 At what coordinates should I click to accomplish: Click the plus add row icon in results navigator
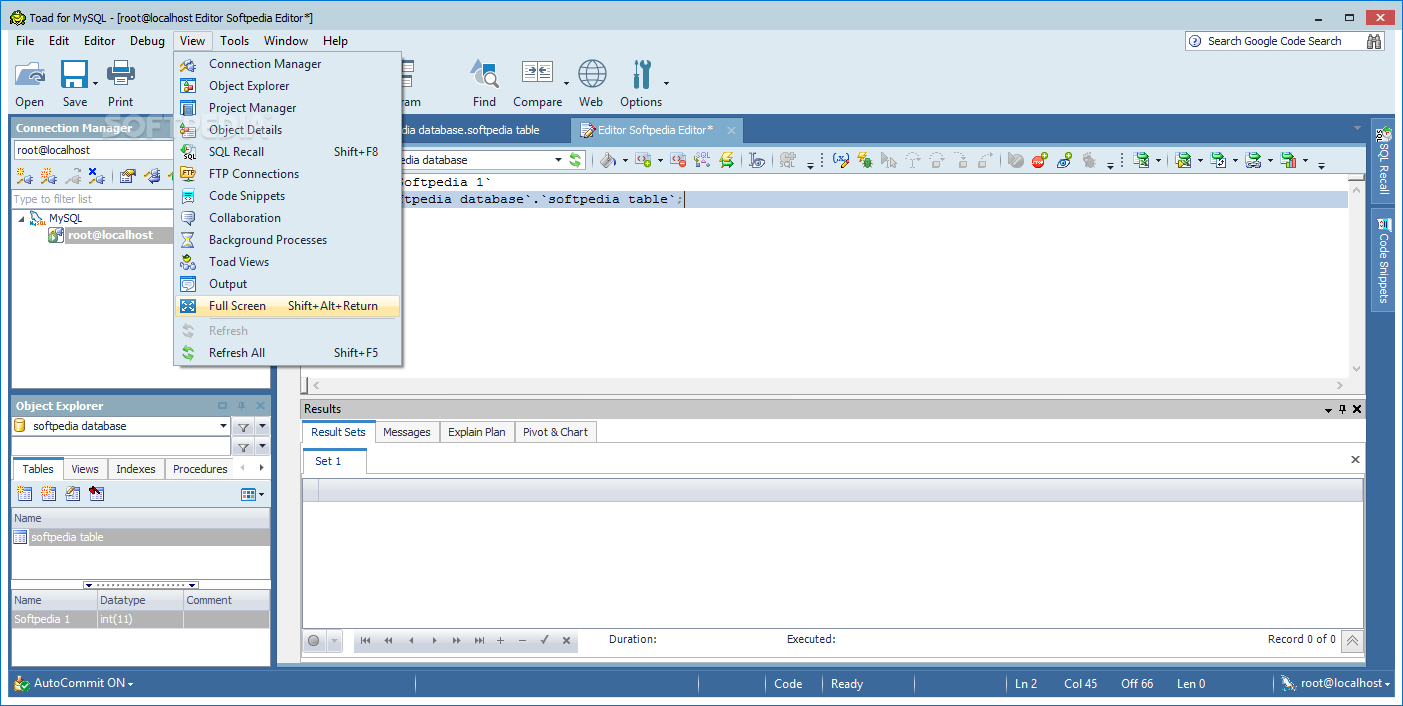pos(501,640)
